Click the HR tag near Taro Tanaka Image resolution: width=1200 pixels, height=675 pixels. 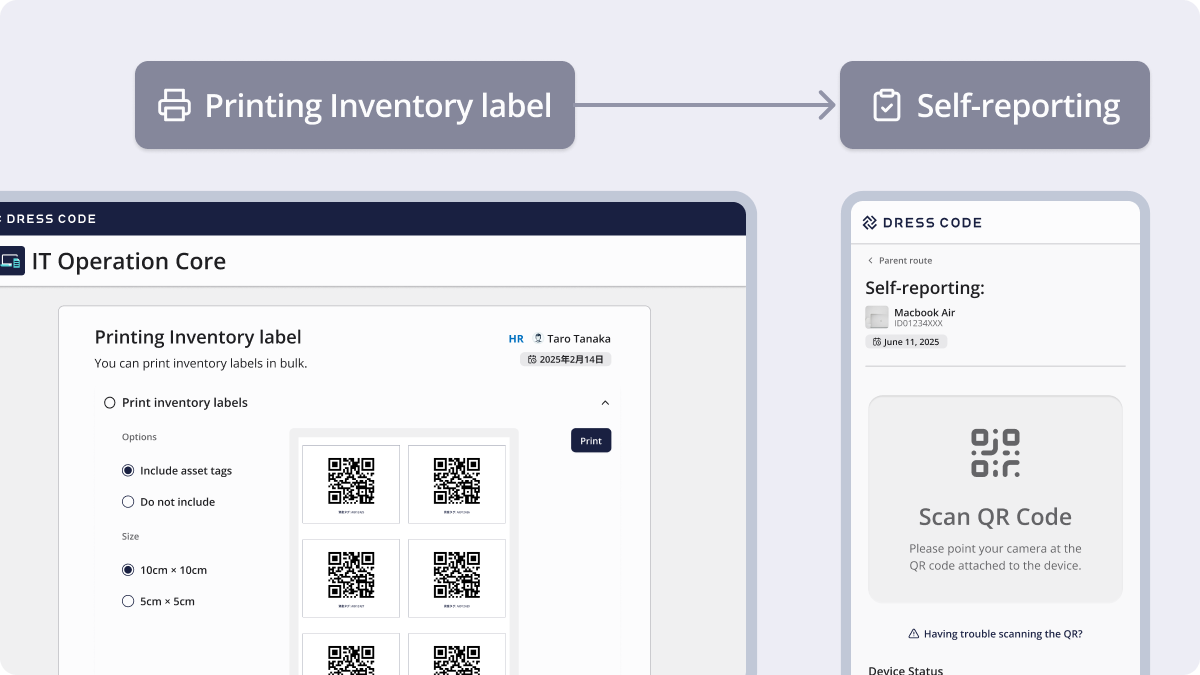(x=516, y=338)
